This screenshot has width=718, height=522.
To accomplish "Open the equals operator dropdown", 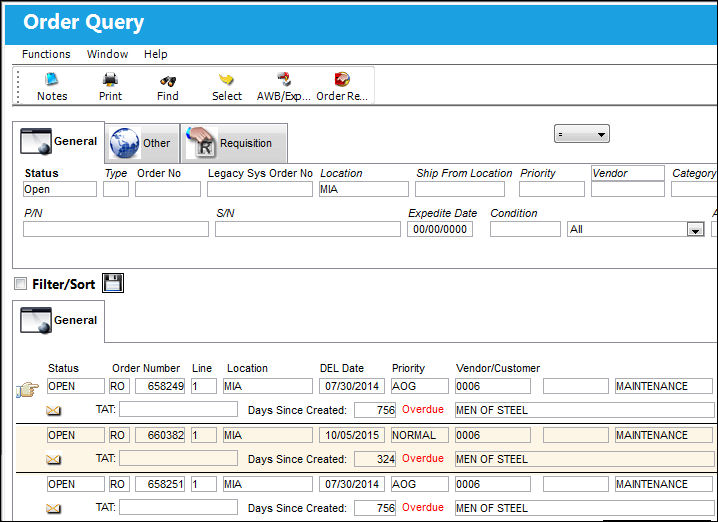I will [582, 134].
